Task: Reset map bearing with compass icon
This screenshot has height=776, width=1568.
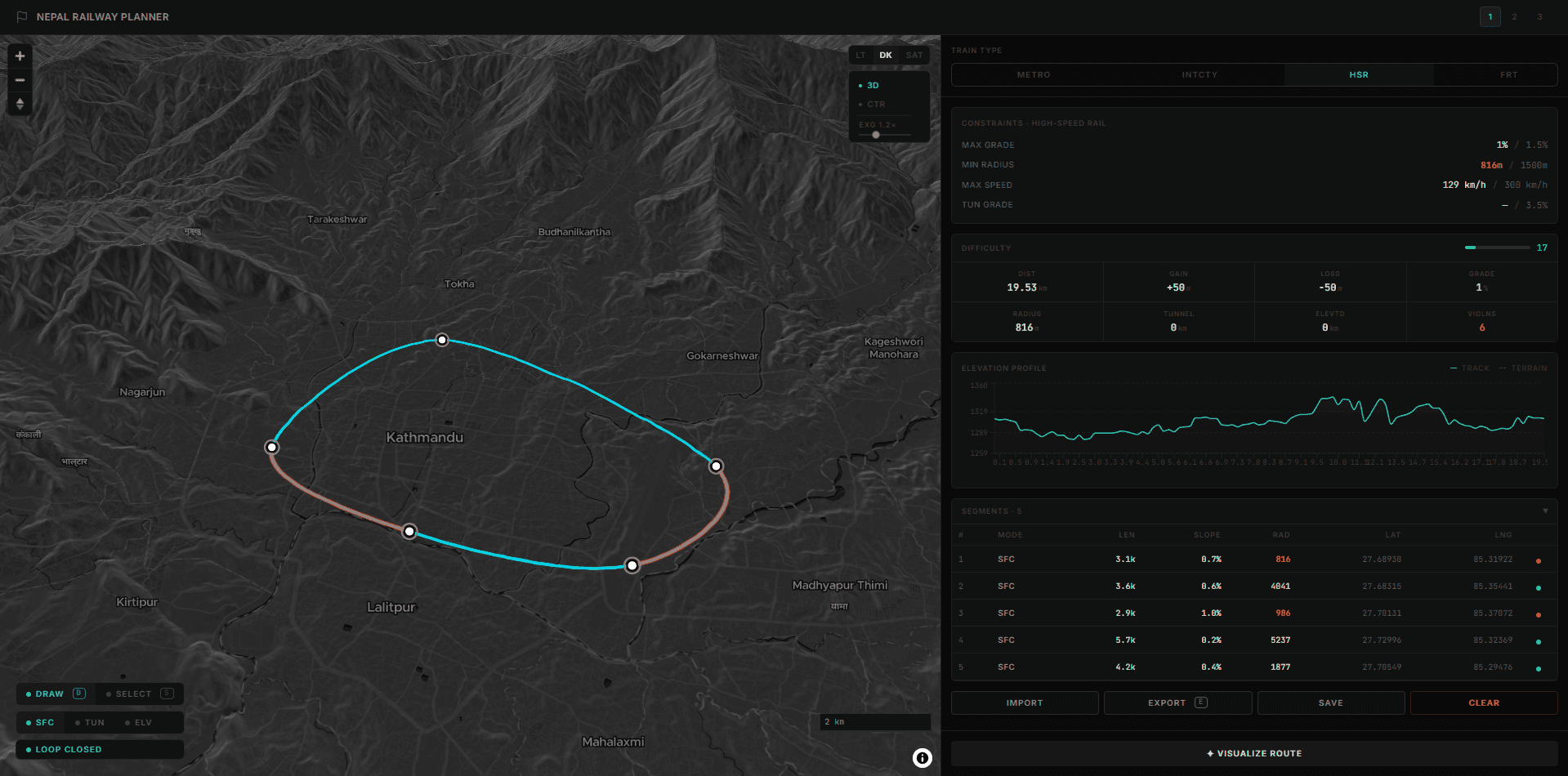Action: click(x=20, y=104)
